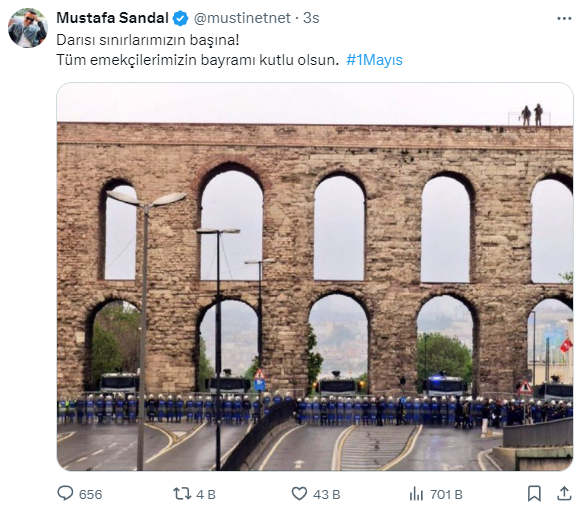This screenshot has width=585, height=511.
Task: Click the 701 B views count
Action: click(x=446, y=495)
